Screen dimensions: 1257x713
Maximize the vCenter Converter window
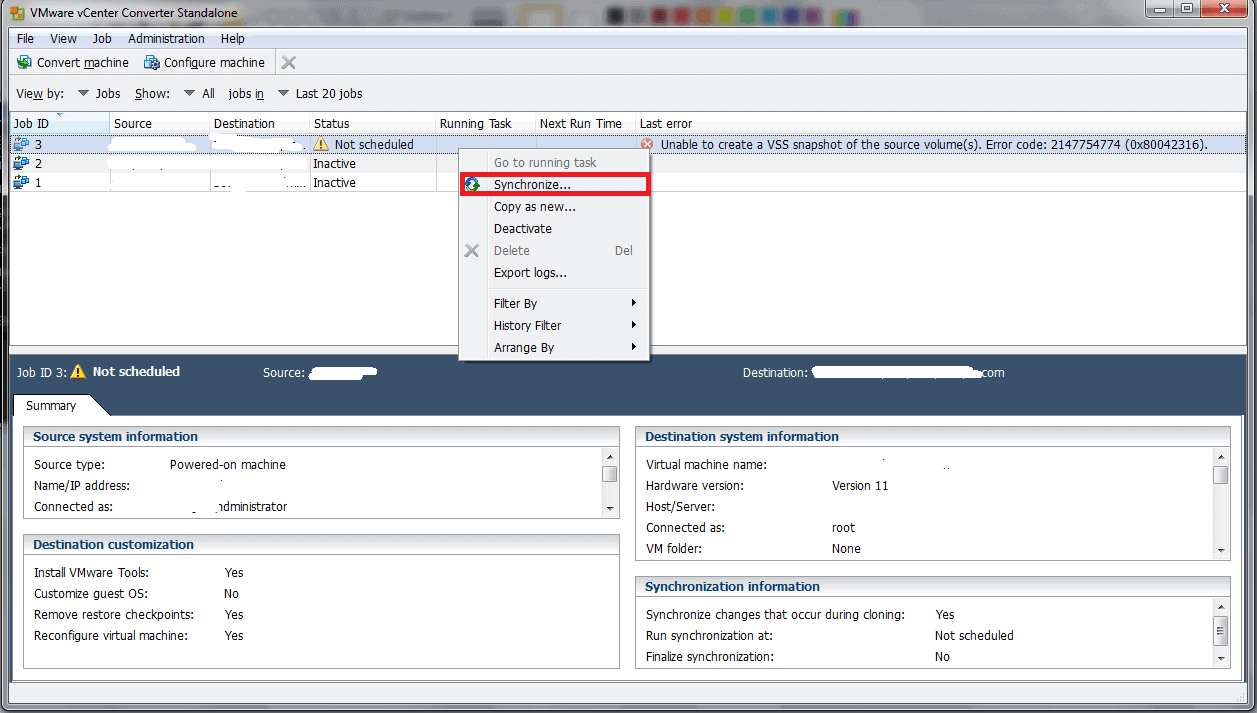click(x=1187, y=9)
